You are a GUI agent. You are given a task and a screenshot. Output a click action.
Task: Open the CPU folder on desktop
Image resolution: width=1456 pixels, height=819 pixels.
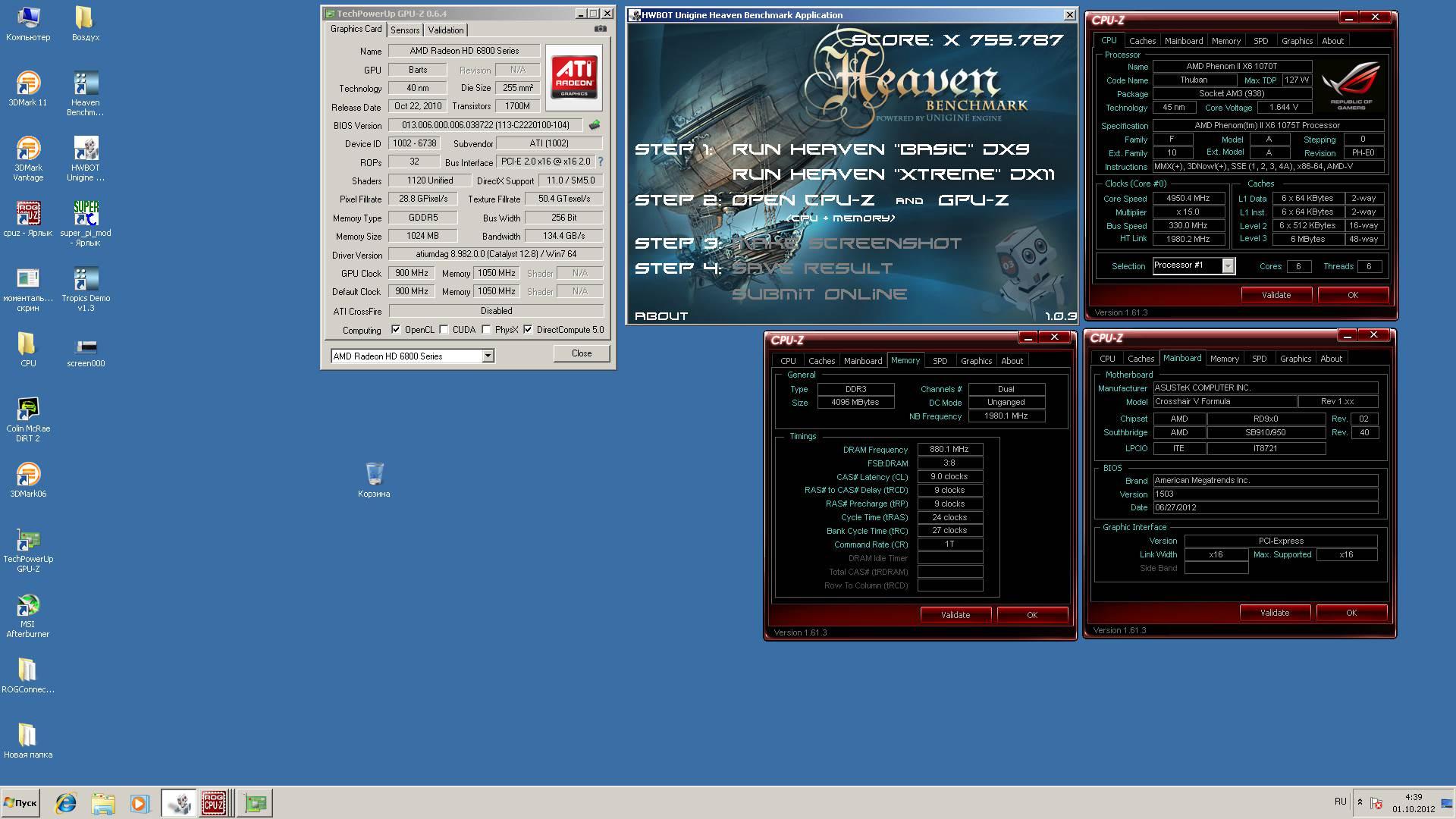28,350
